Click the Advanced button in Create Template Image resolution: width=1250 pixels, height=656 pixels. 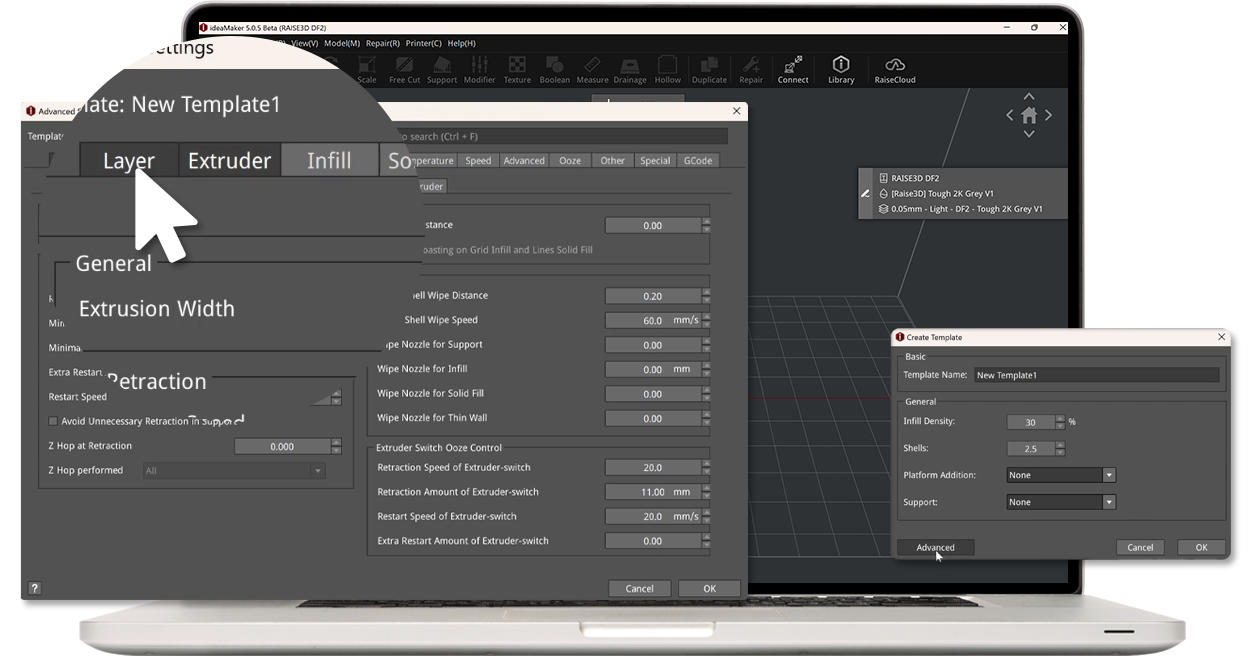(936, 547)
